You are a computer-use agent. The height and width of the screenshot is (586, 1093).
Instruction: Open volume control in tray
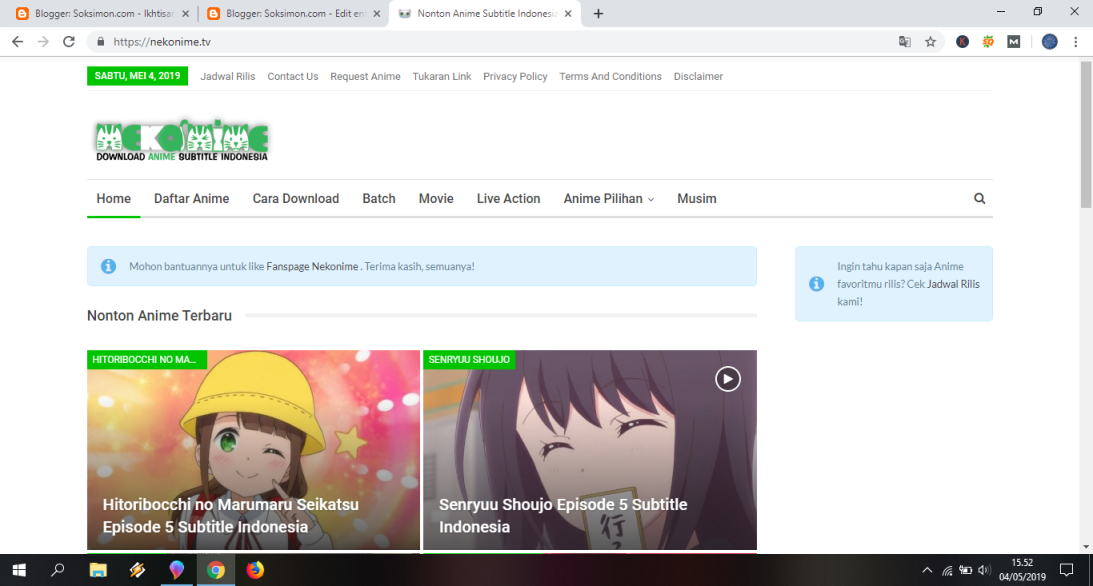(984, 570)
